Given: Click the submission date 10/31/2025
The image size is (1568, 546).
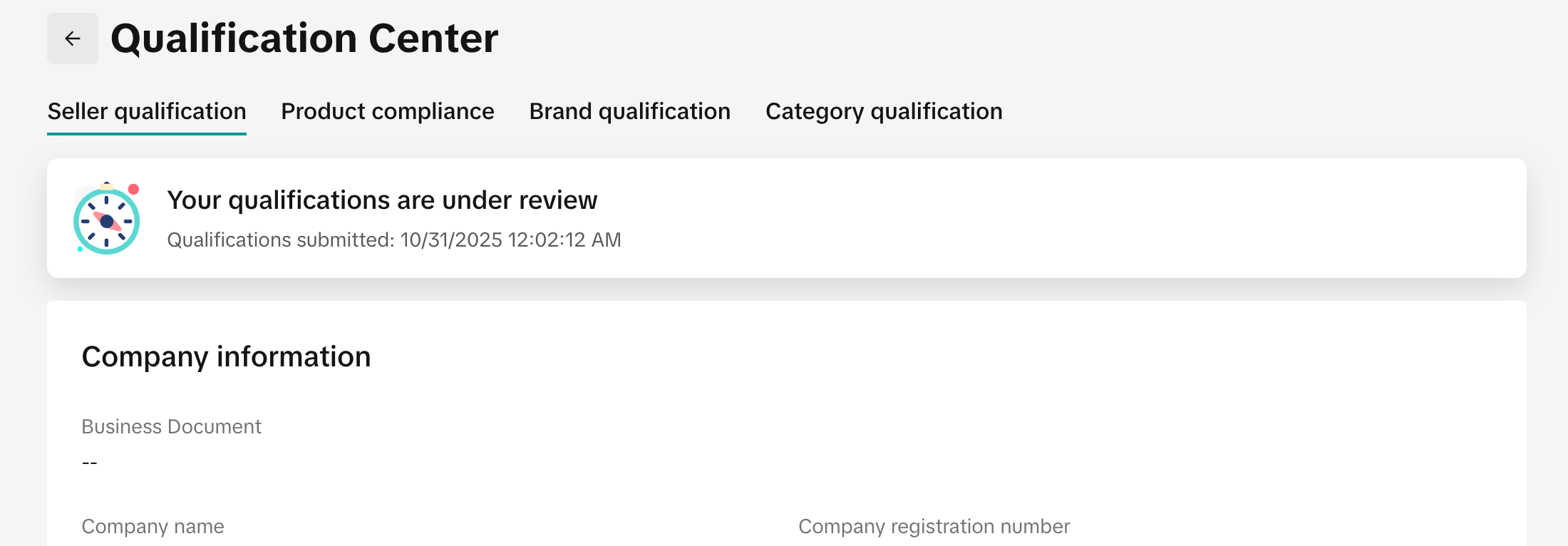Looking at the screenshot, I should [x=451, y=240].
